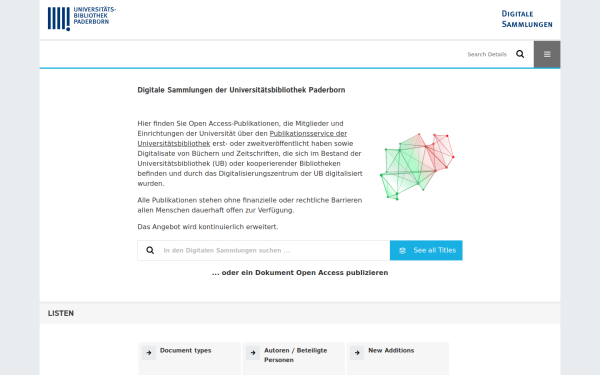The image size is (600, 375).
Task: Open the hamburger menu button
Action: 547,54
